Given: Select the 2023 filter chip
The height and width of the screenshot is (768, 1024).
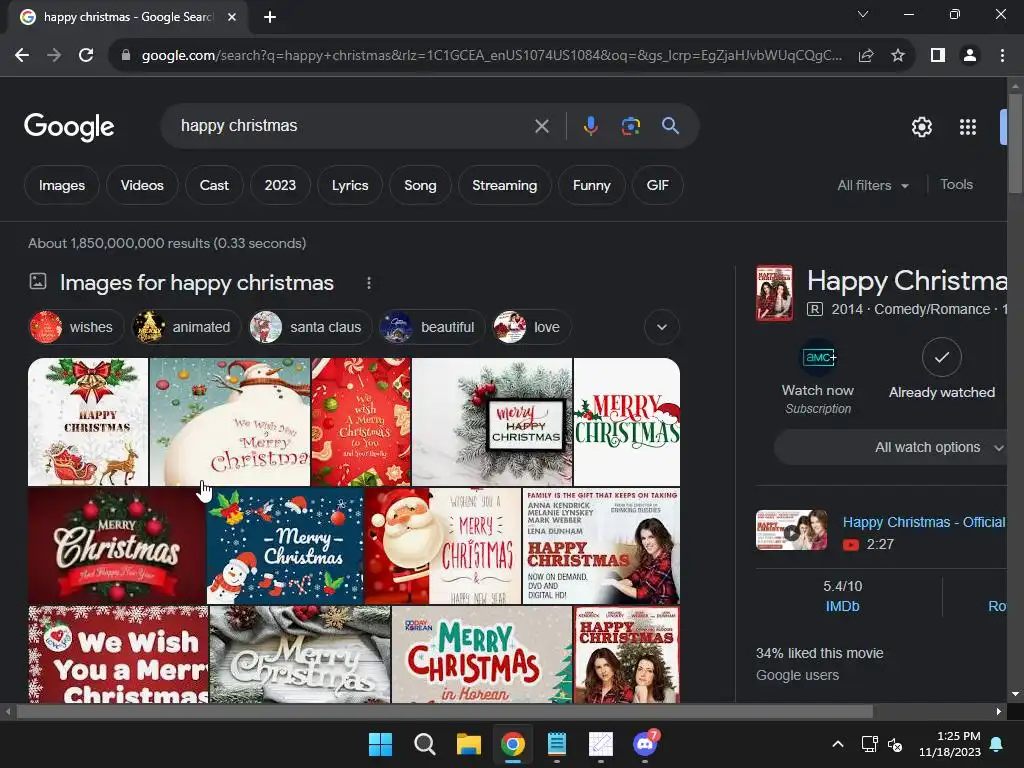Looking at the screenshot, I should coord(280,185).
